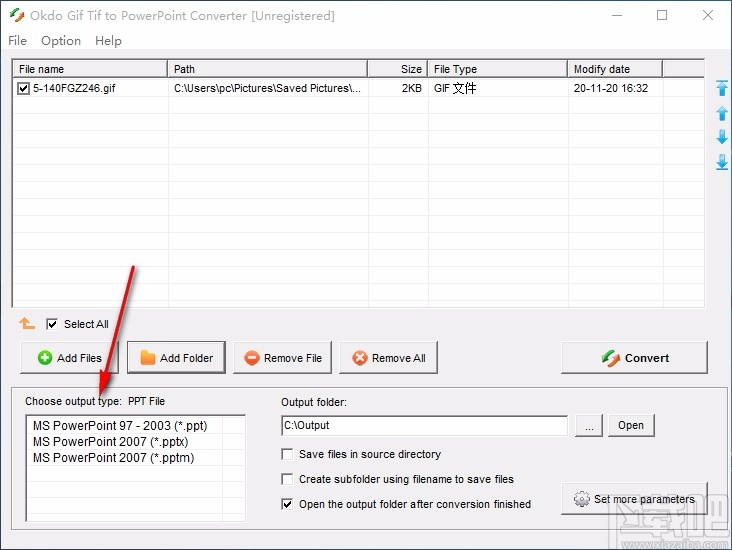732x550 pixels.
Task: Start conversion with the Convert button
Action: pos(634,358)
